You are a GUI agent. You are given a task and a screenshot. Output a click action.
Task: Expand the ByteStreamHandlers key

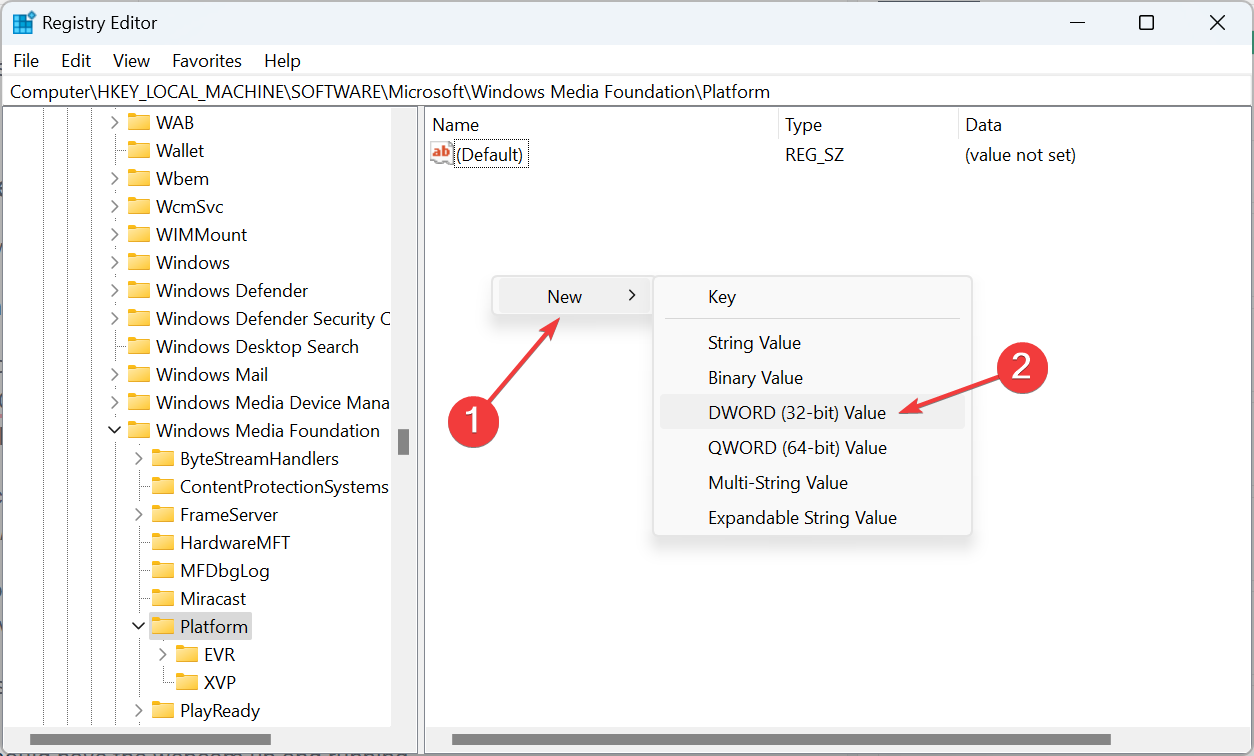(139, 459)
